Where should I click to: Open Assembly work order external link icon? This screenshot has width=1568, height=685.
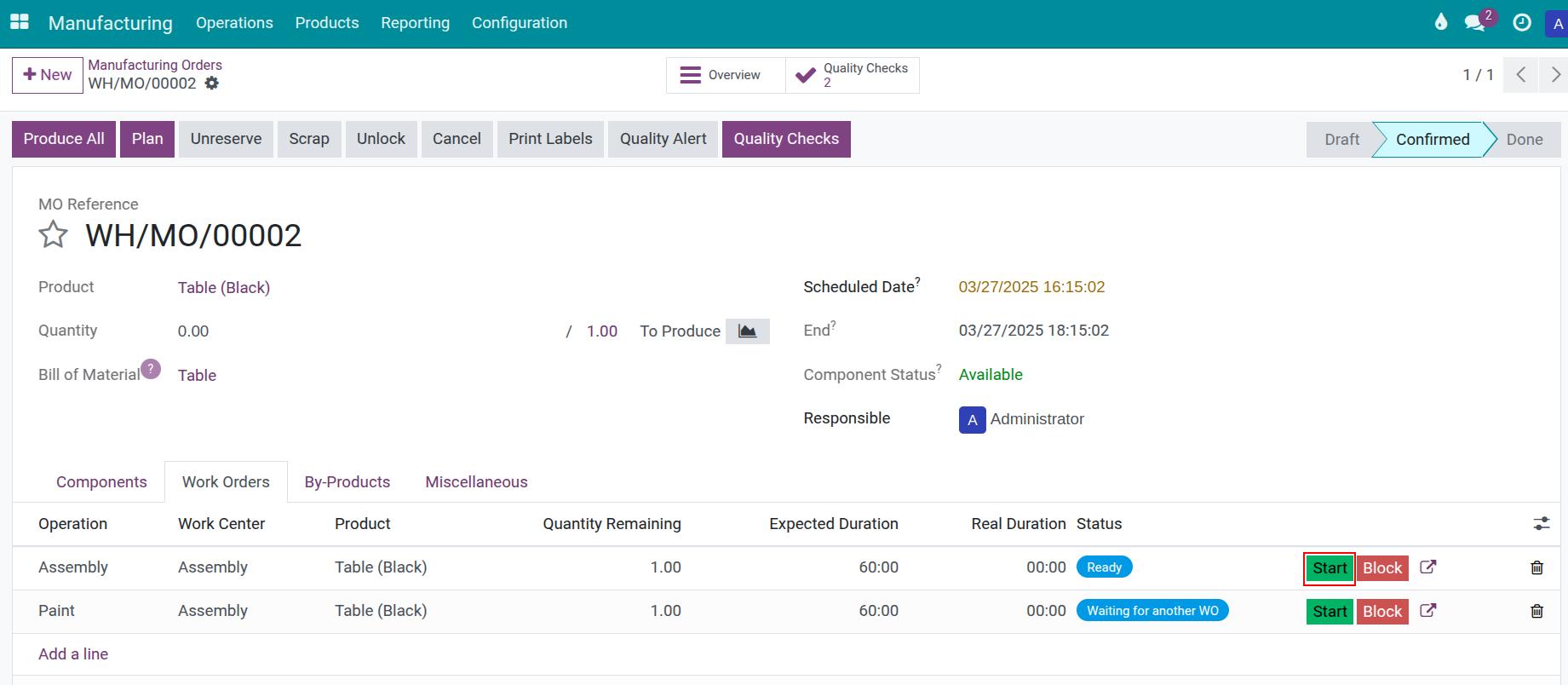click(1428, 567)
